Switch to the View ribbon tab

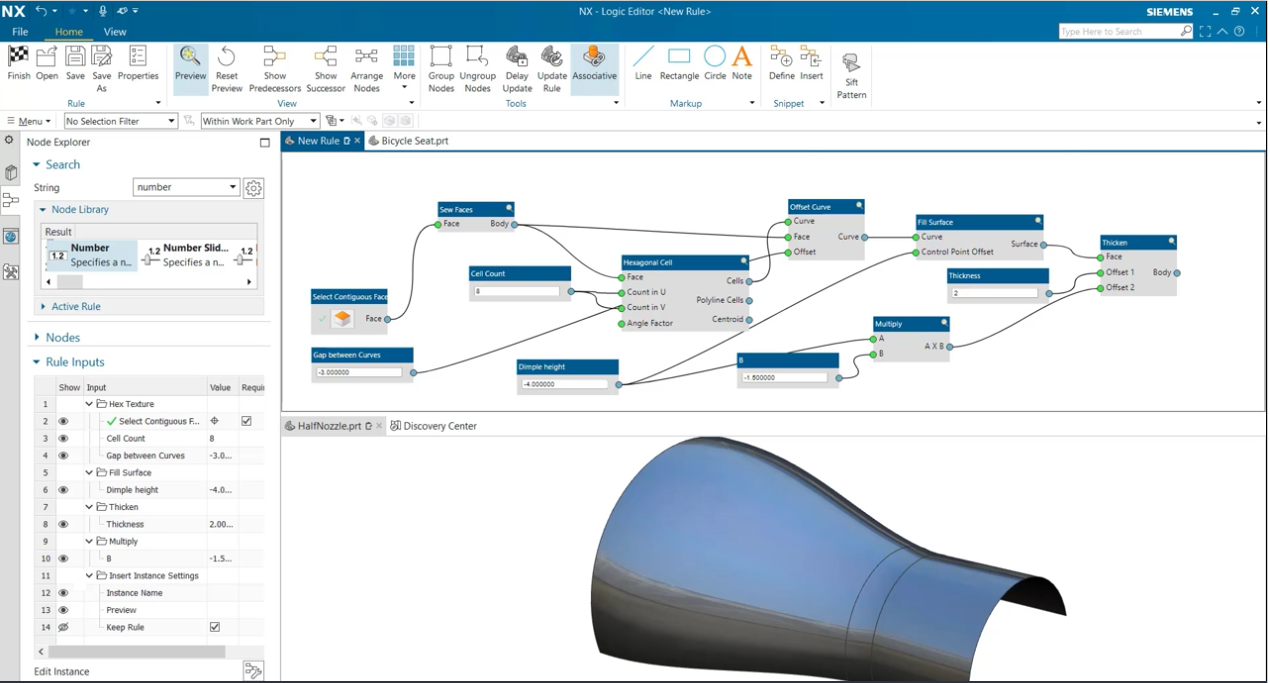[115, 32]
